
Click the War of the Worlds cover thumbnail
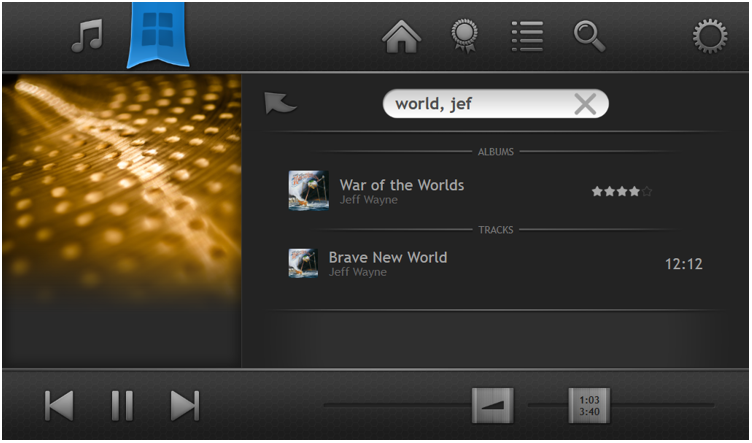[x=308, y=190]
